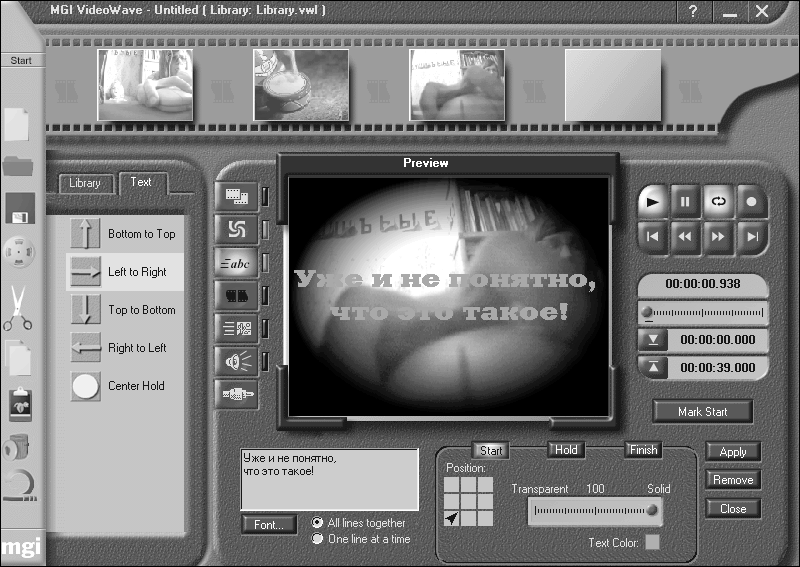Click the playback position scrub slider

(x=703, y=312)
